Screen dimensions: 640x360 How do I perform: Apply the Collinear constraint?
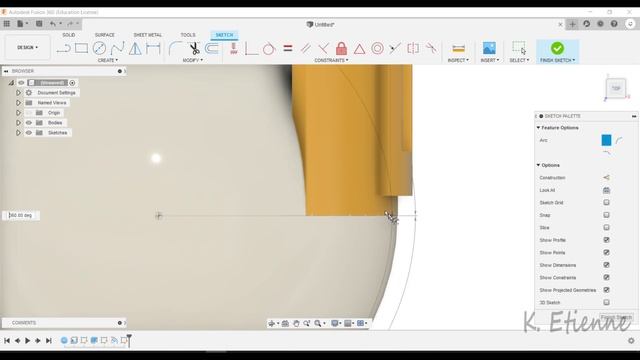click(x=395, y=49)
